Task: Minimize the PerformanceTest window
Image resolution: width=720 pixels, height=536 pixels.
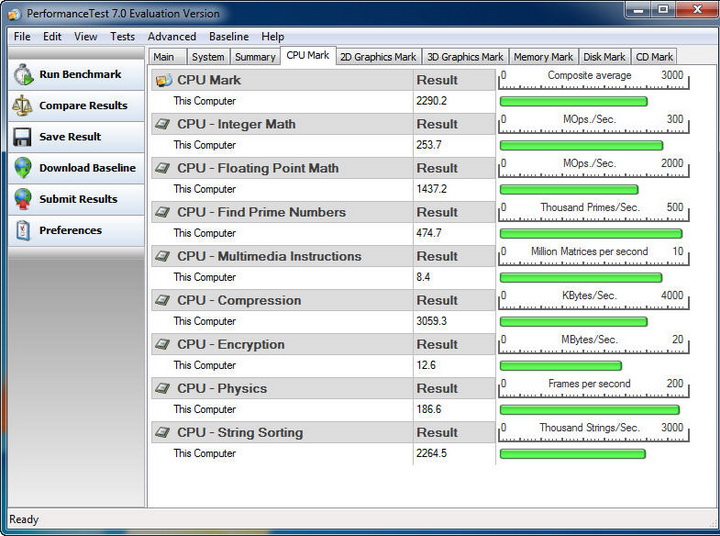Action: click(638, 9)
